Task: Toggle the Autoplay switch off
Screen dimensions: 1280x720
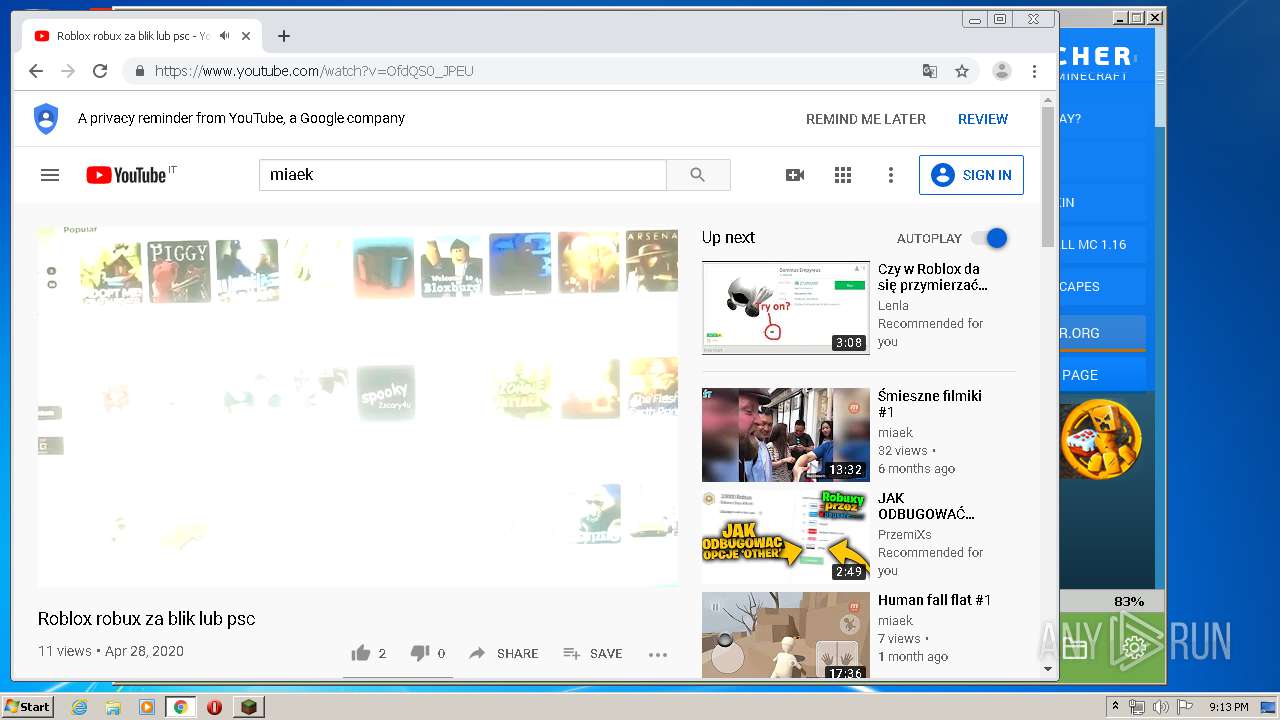Action: (989, 238)
